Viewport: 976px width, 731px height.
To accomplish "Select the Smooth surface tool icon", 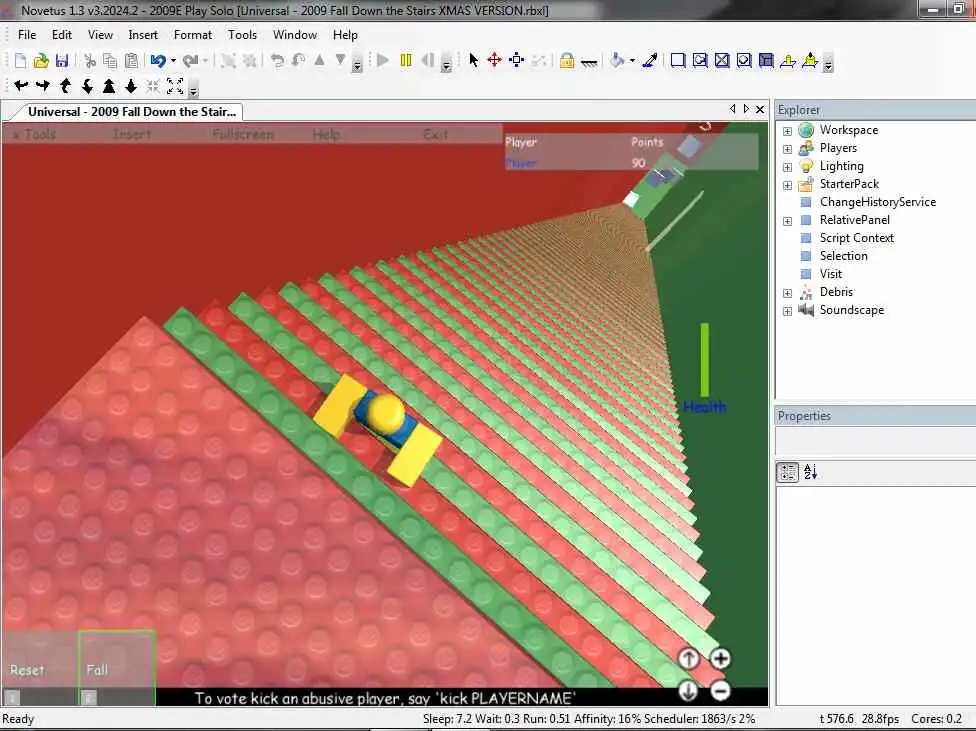I will [x=678, y=60].
